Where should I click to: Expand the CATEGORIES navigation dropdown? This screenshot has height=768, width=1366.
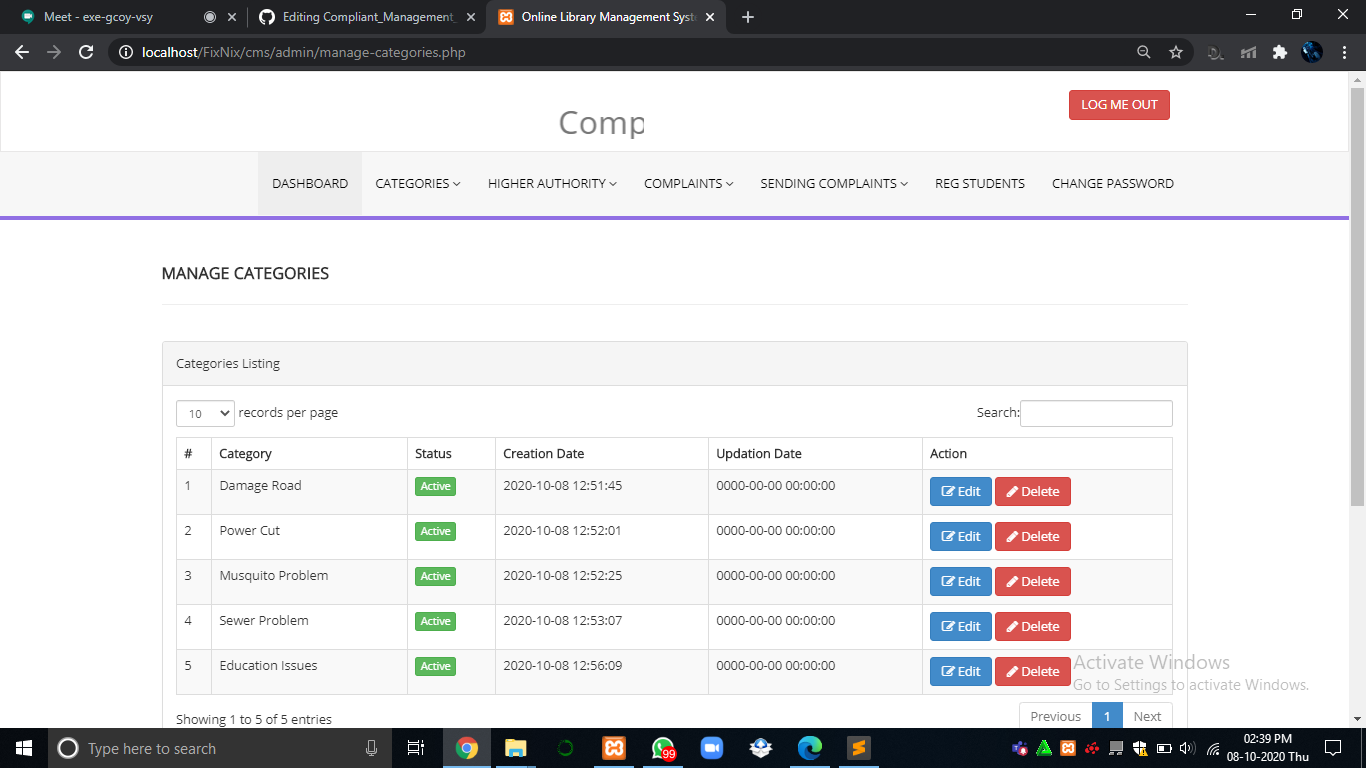point(417,183)
